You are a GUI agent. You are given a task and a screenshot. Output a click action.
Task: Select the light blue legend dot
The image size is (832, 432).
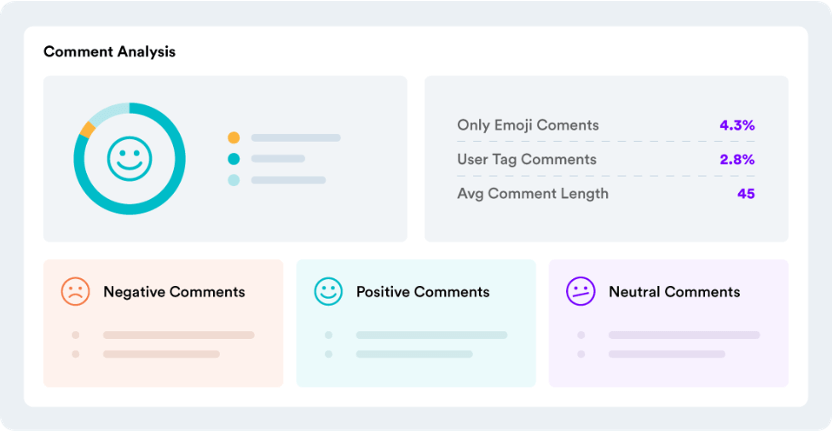(x=234, y=180)
